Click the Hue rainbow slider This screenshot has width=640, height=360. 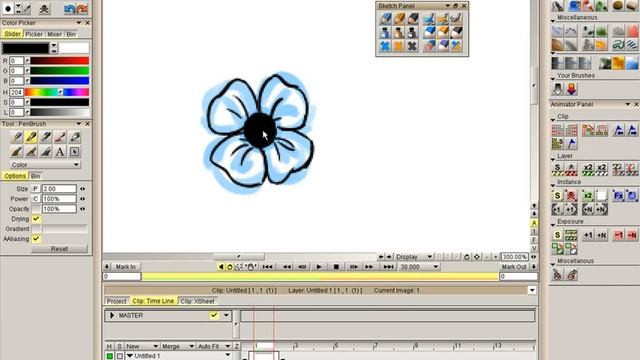pos(57,92)
